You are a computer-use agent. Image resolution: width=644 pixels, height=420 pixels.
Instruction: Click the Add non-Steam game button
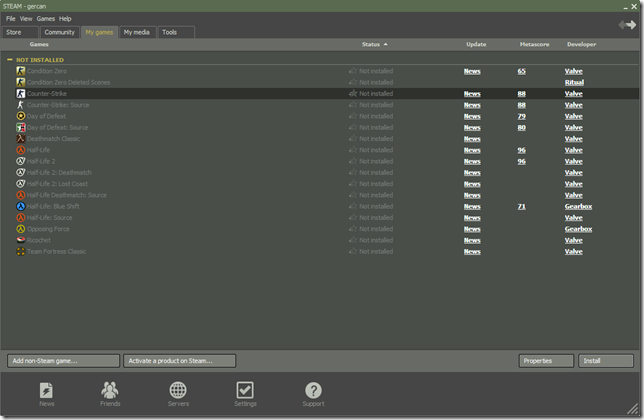(x=63, y=361)
